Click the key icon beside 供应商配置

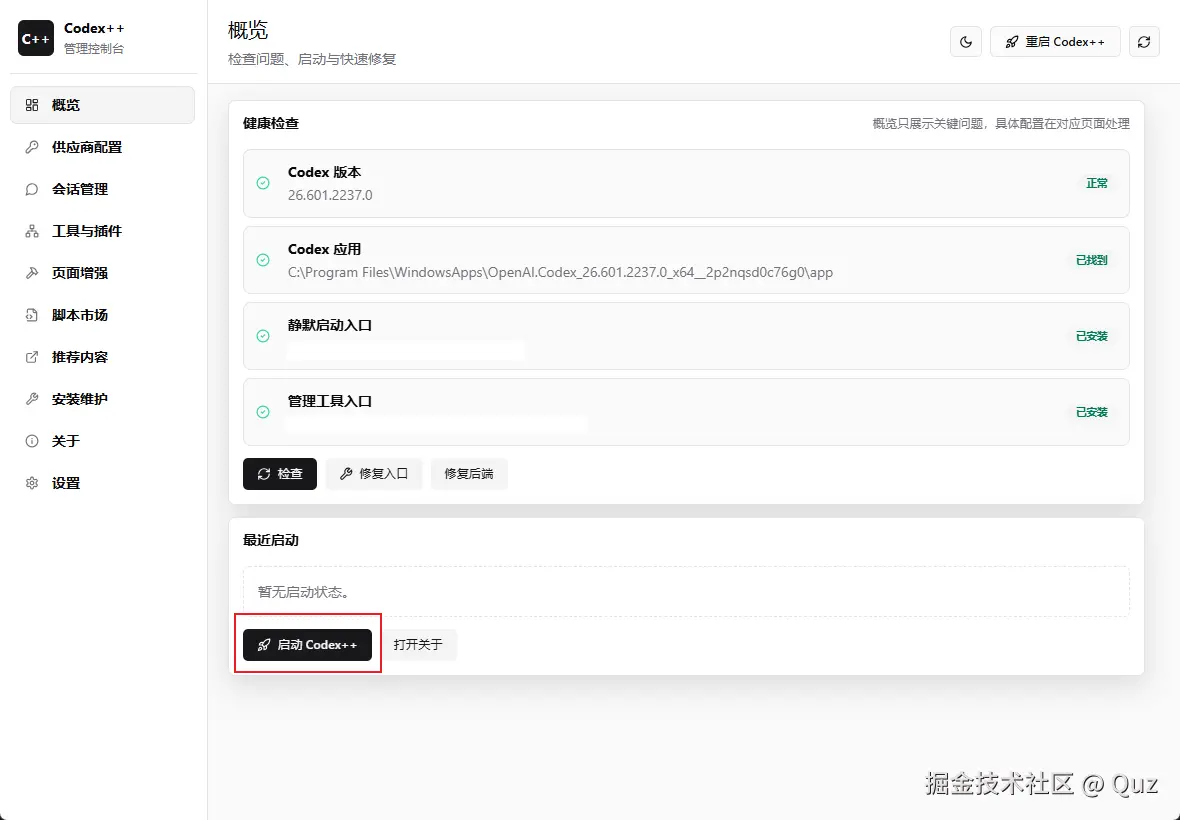coord(32,147)
